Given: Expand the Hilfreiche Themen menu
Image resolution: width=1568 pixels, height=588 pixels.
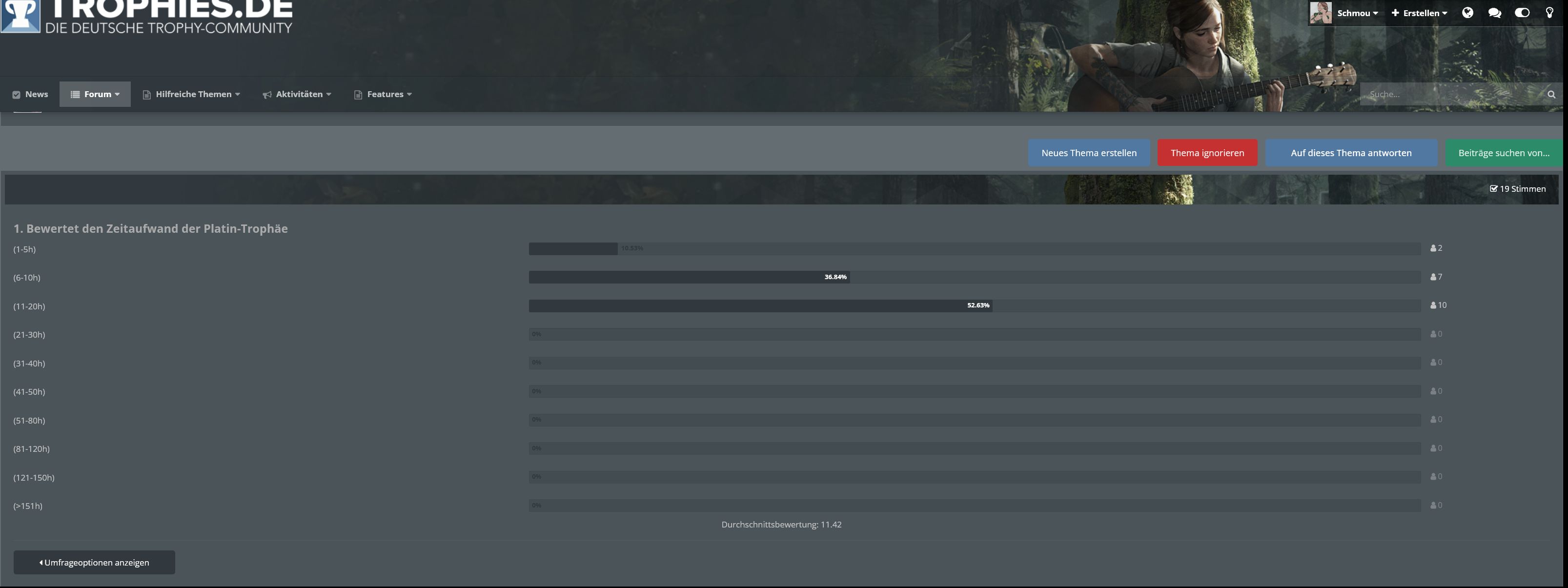Looking at the screenshot, I should 191,94.
